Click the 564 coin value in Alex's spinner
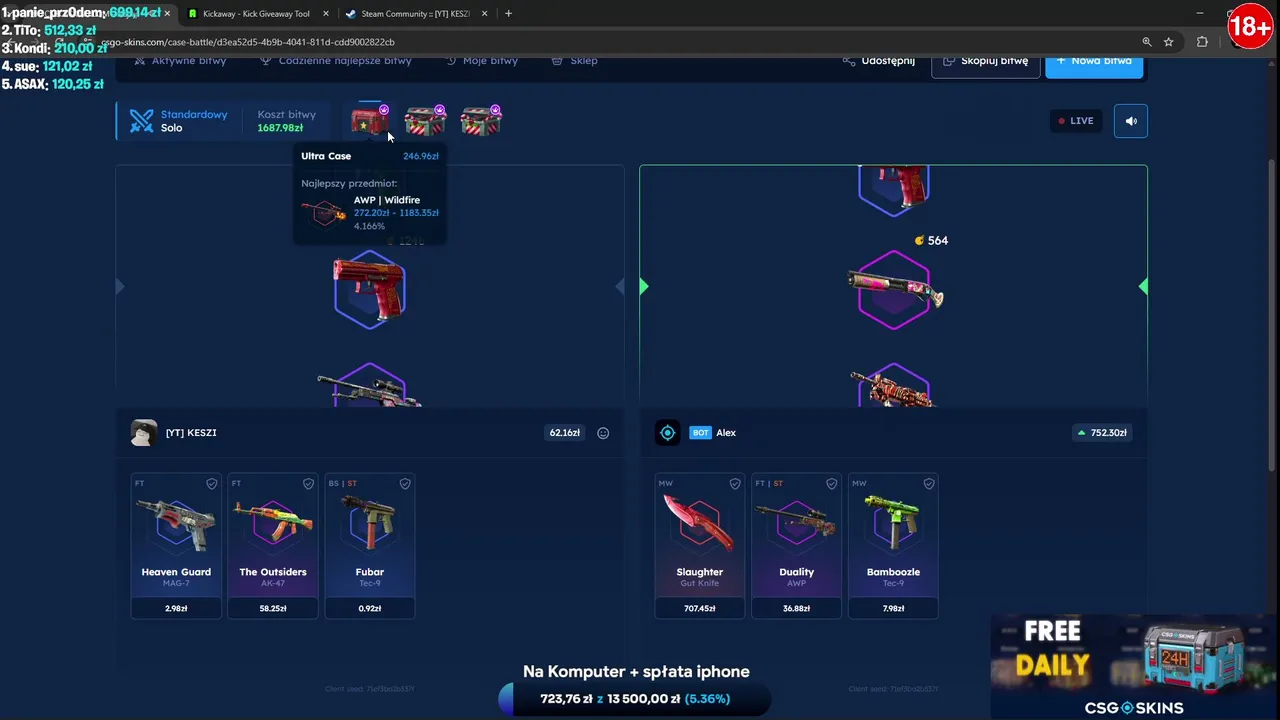This screenshot has height=720, width=1280. (931, 241)
